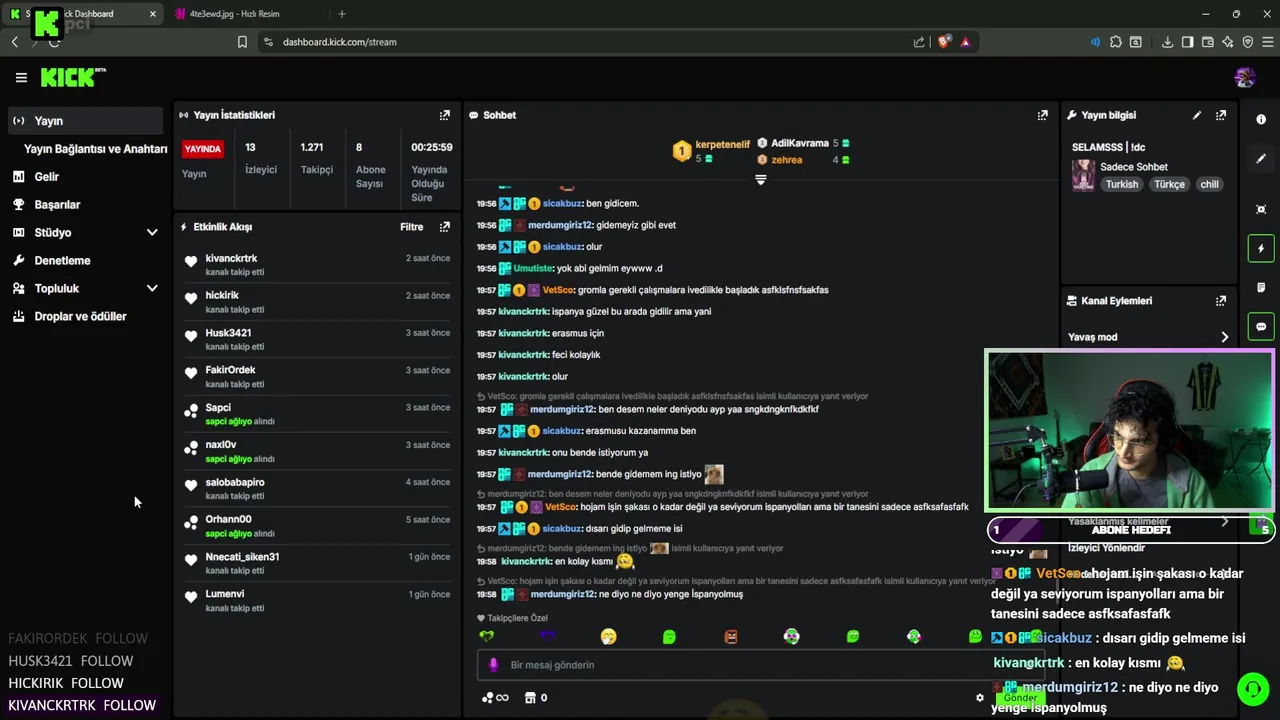Viewport: 1280px width, 720px height.
Task: Open Husk3421 in the activity feed
Action: point(228,333)
